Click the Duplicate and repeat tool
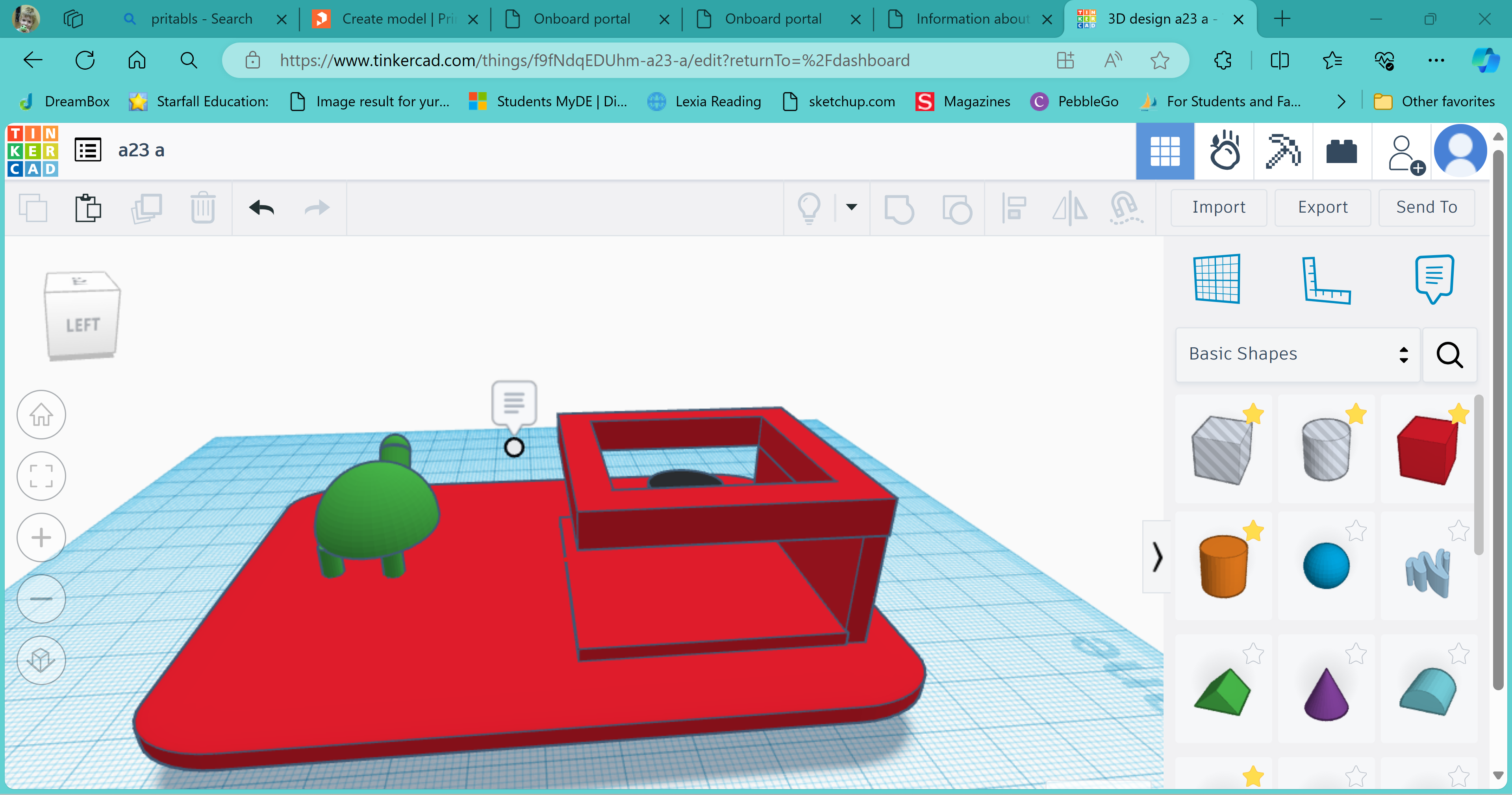 pyautogui.click(x=146, y=208)
